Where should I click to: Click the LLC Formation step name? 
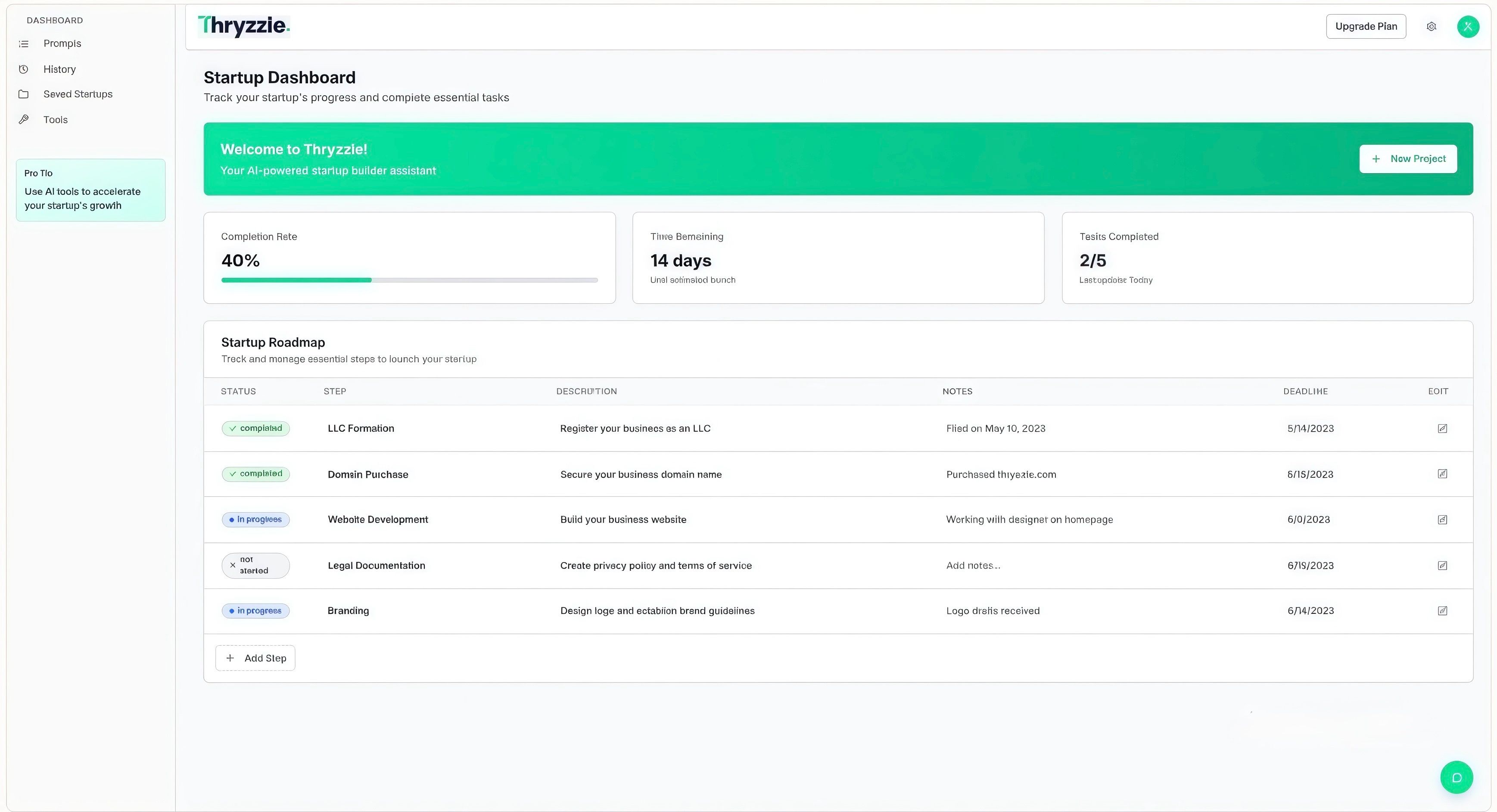tap(361, 428)
